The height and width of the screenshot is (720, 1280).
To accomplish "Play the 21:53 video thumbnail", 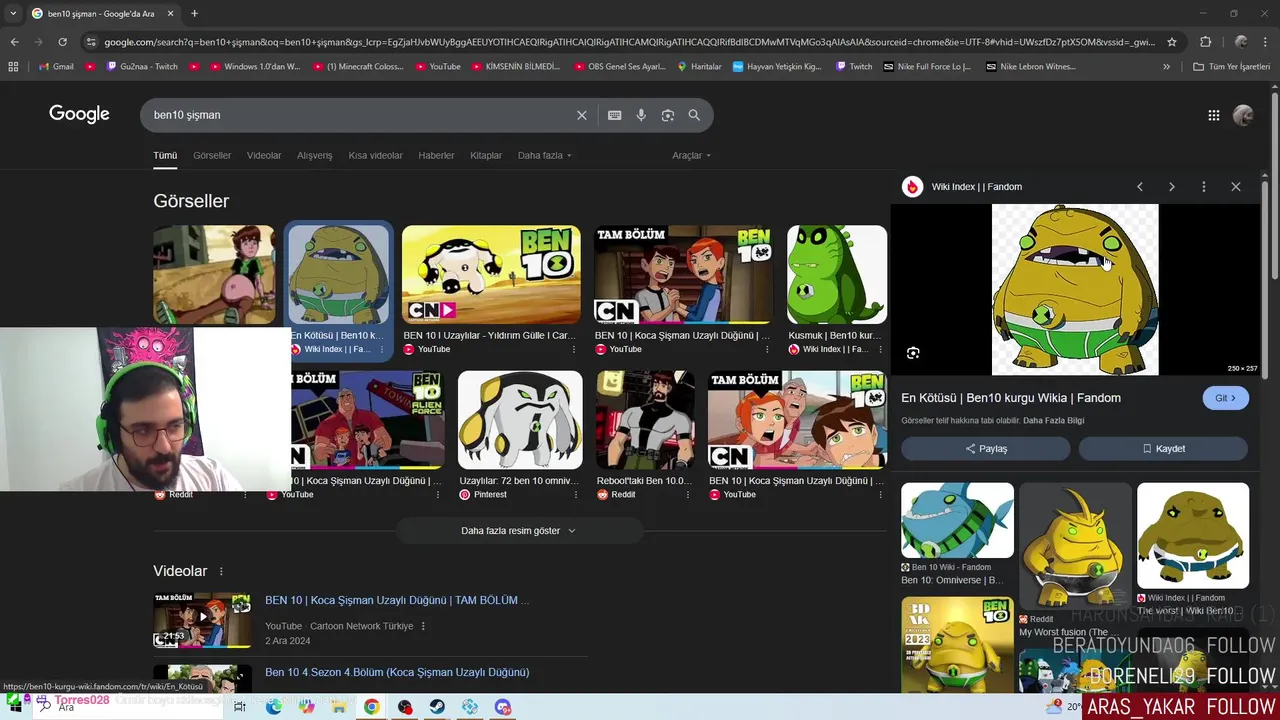I will [x=202, y=620].
